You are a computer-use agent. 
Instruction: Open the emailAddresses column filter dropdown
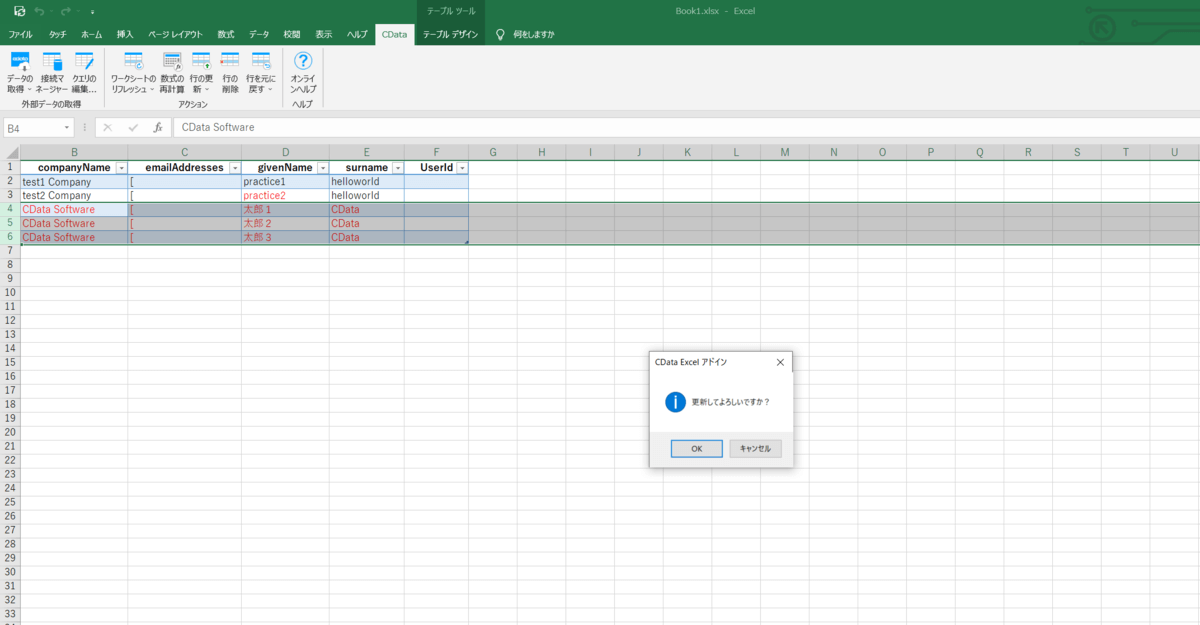(x=235, y=168)
